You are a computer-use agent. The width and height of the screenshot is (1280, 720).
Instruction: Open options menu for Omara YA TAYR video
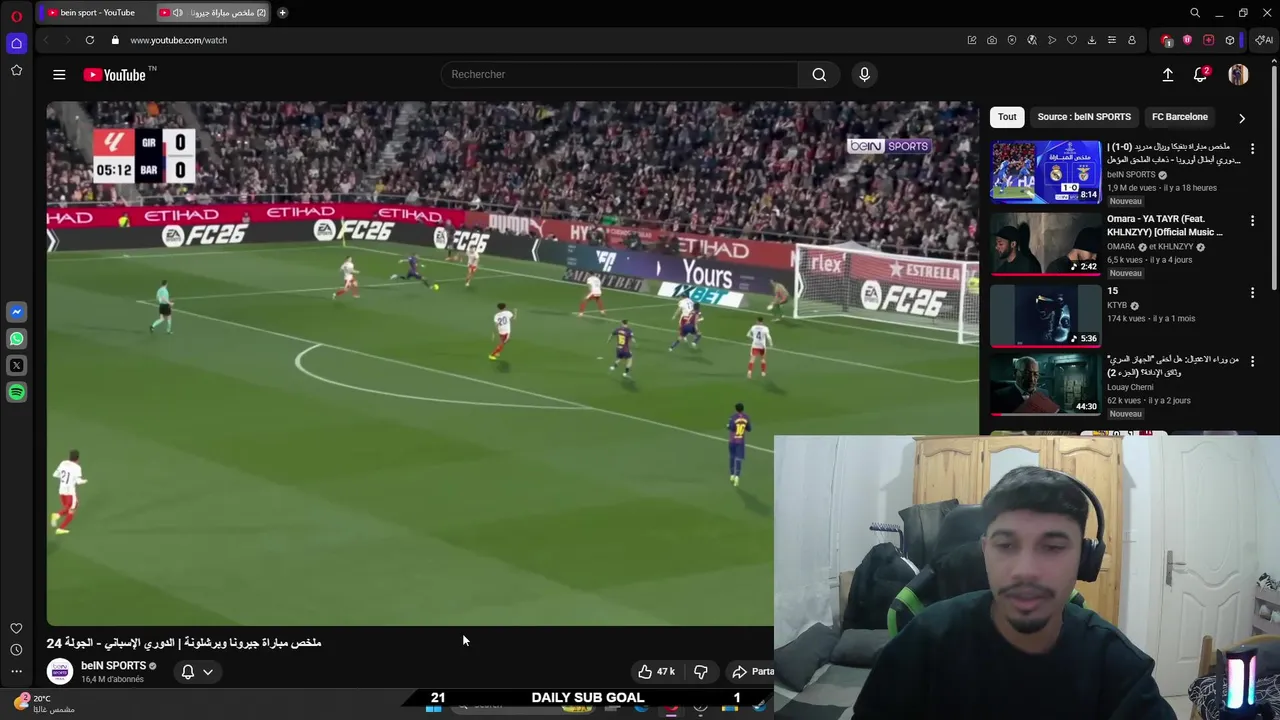1252,220
